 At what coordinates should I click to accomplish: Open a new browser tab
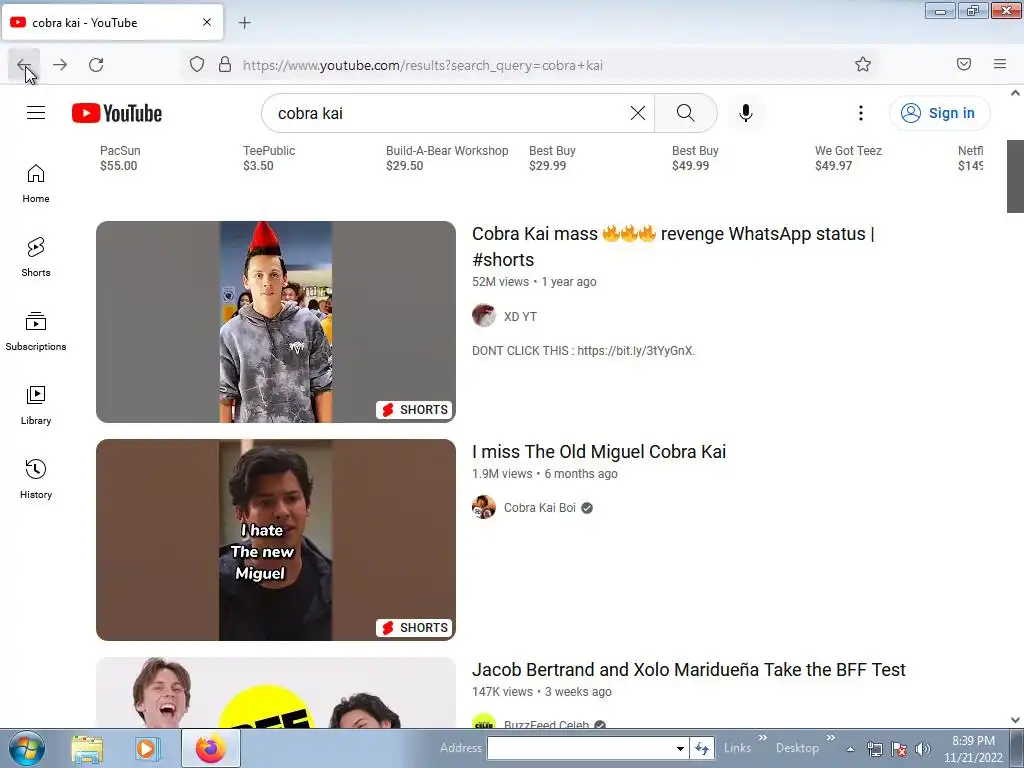(x=244, y=23)
